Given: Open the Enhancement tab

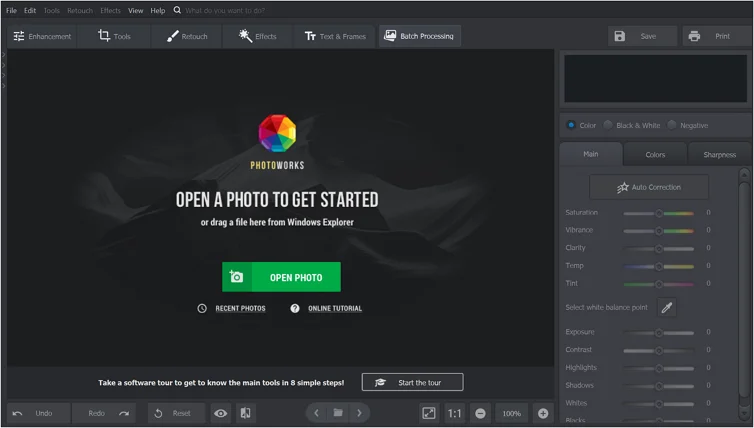Looking at the screenshot, I should coord(42,37).
